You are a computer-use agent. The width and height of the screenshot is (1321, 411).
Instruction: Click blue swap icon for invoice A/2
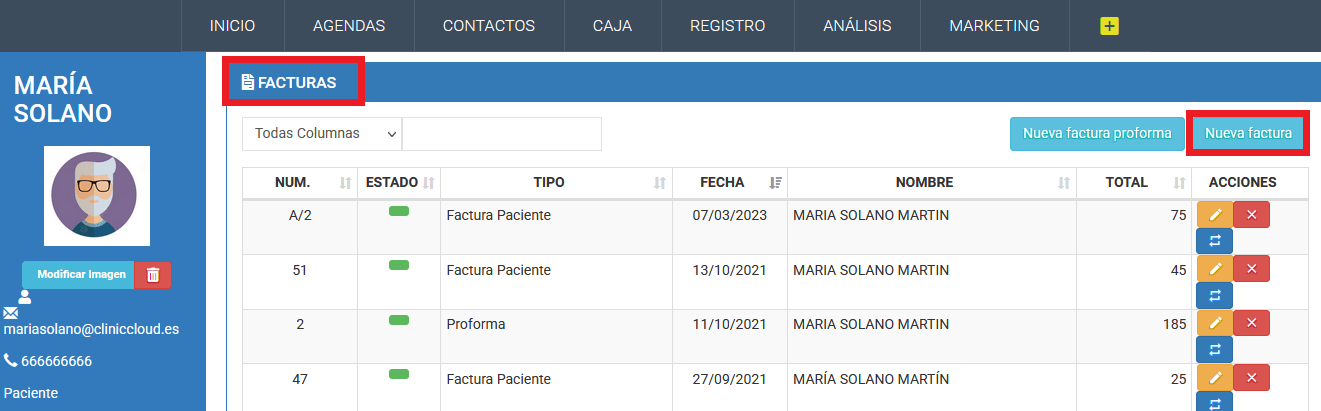1214,240
